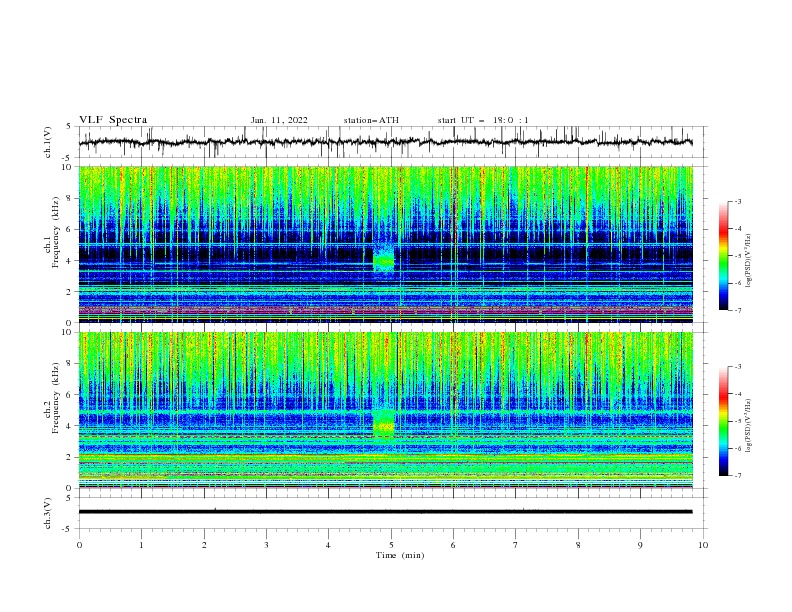Click the 'ch.3(V)' axis label
The width and height of the screenshot is (792, 612).
[x=48, y=513]
